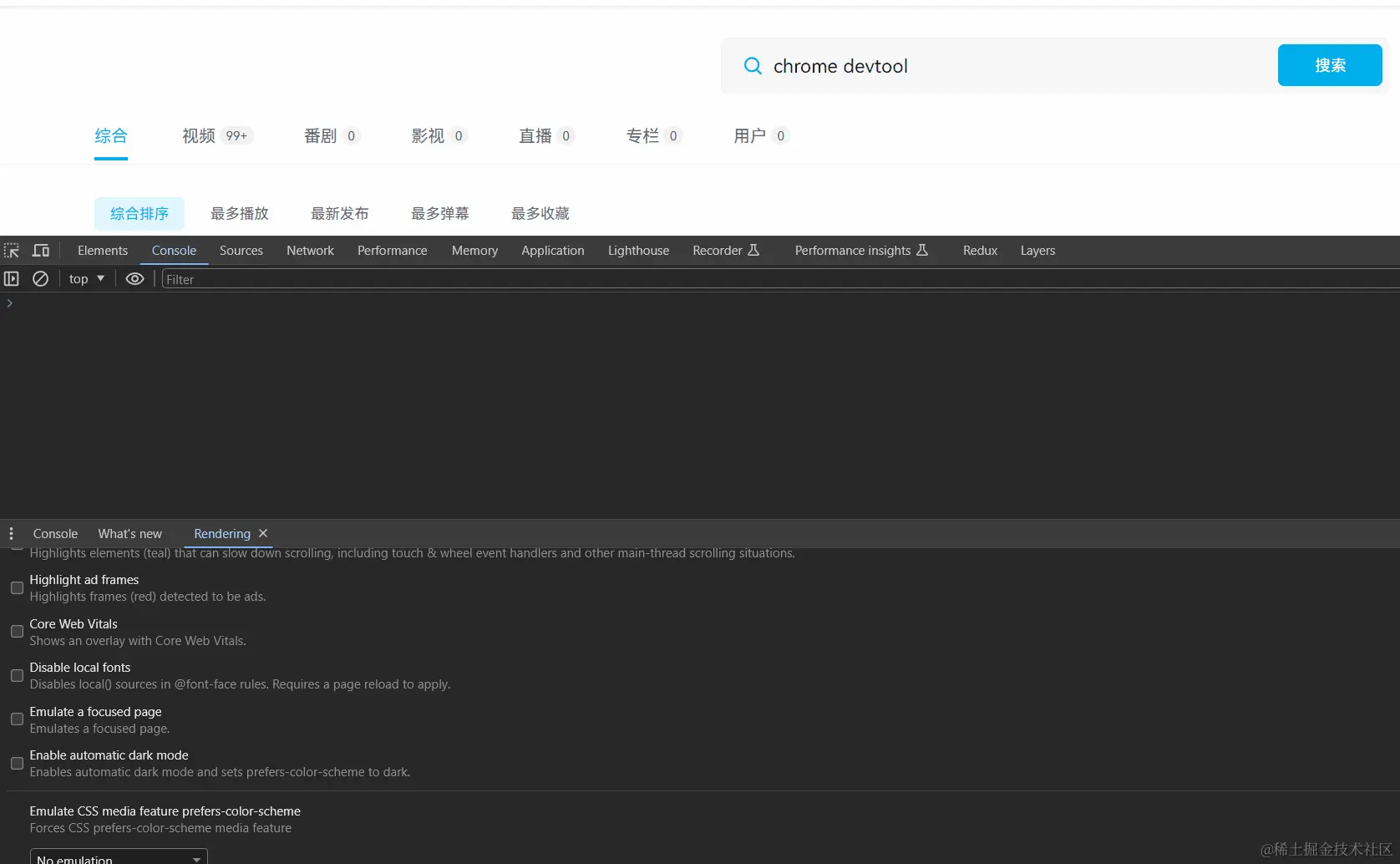Screen dimensions: 1400x864
Task: Open the Lighthouse tab
Action: click(638, 251)
